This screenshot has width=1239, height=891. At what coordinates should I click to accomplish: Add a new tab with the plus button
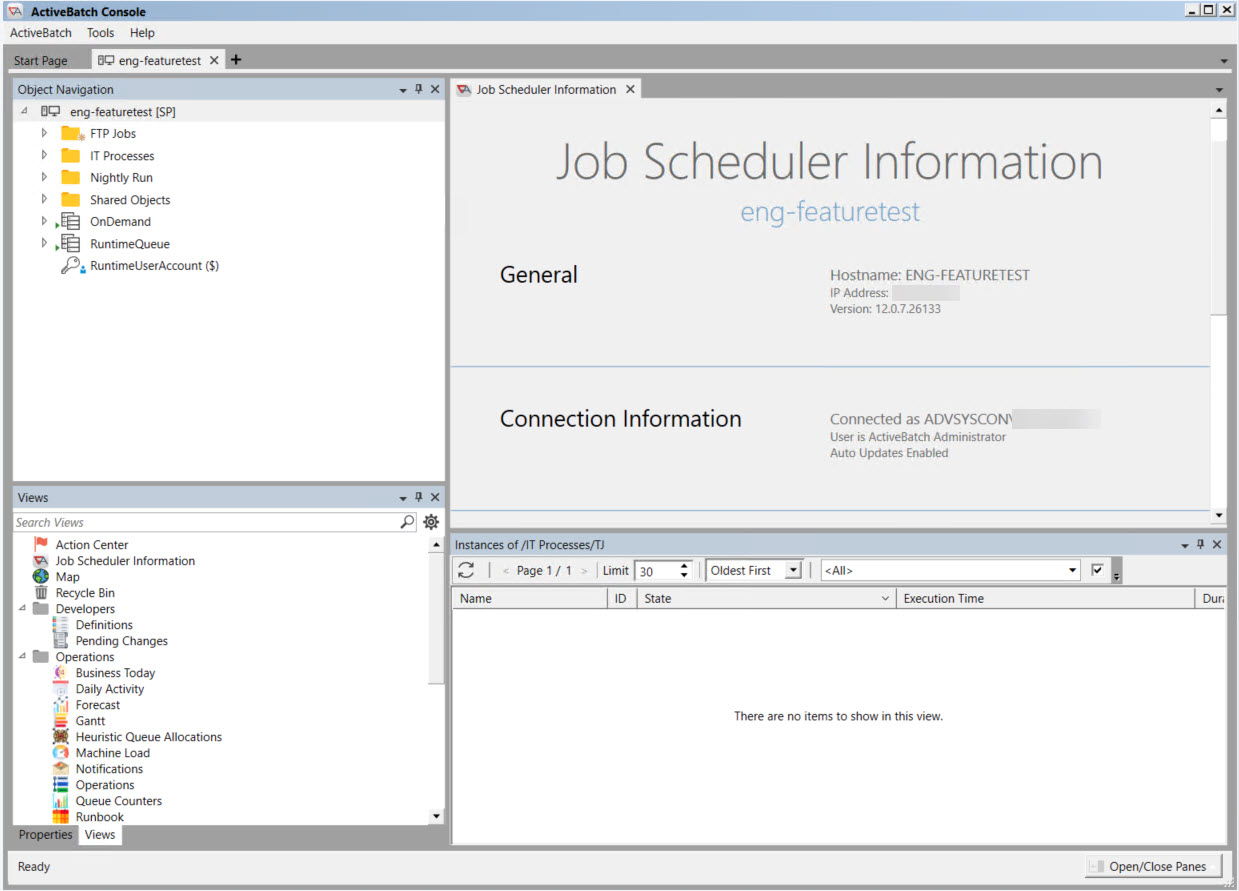point(236,60)
